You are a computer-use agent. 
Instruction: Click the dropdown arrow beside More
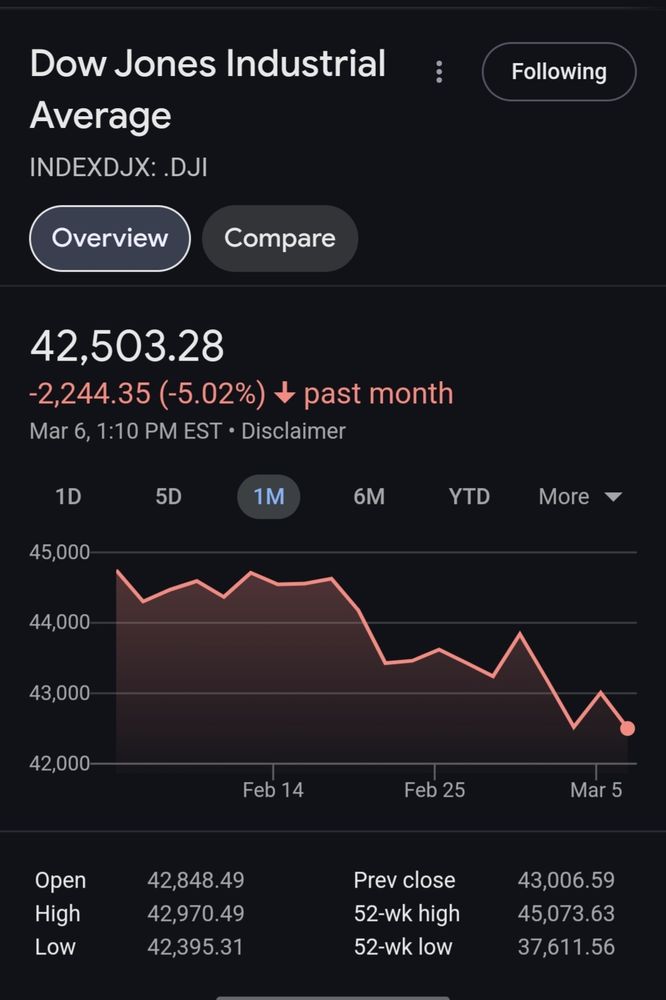[613, 497]
